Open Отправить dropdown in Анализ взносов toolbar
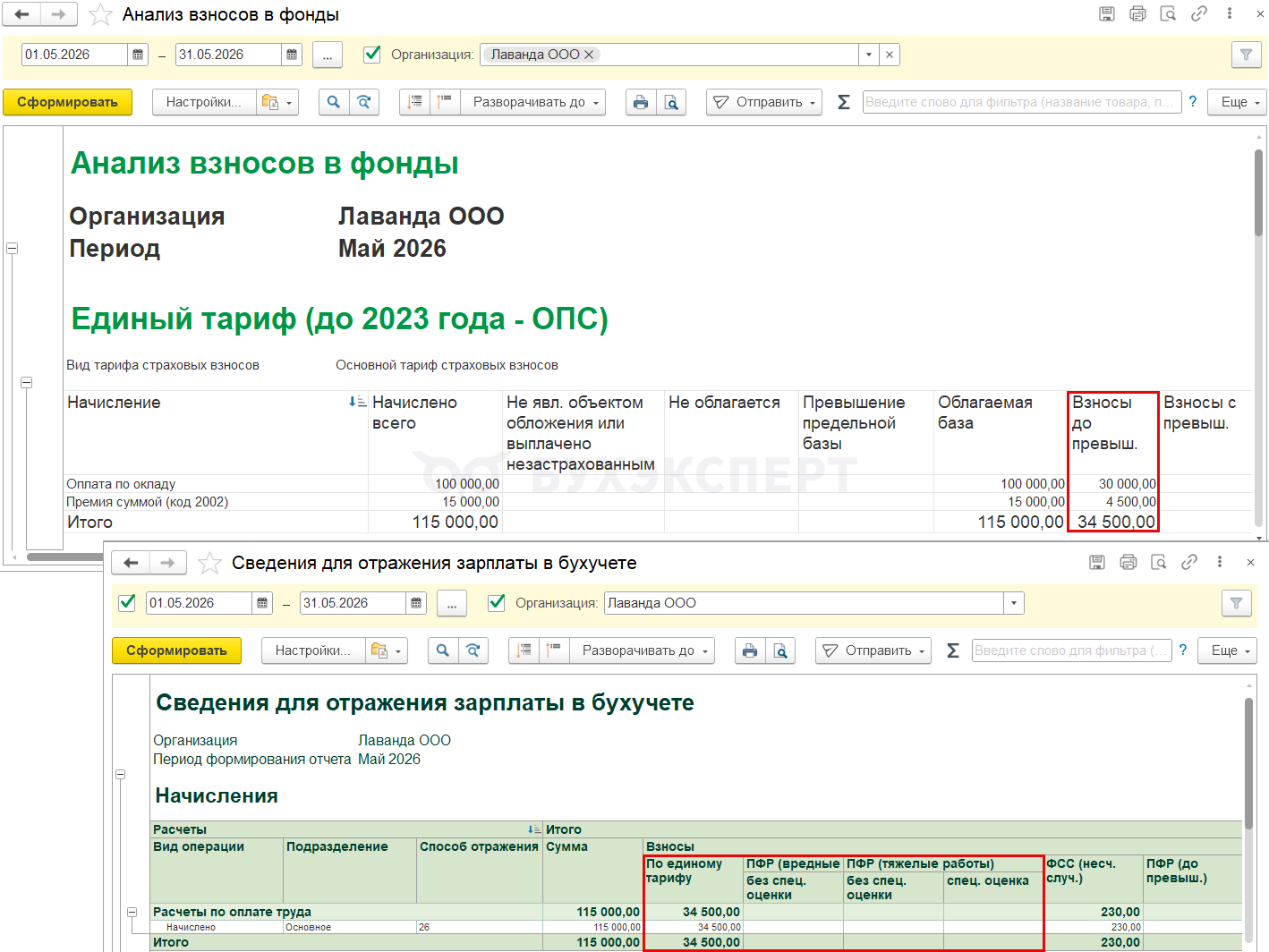The width and height of the screenshot is (1269, 952). point(764,102)
